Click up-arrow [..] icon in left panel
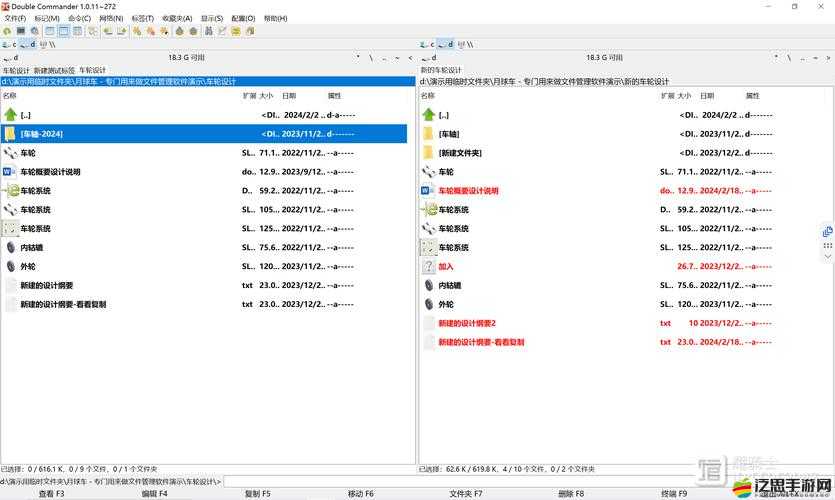835x500 pixels. (10, 114)
